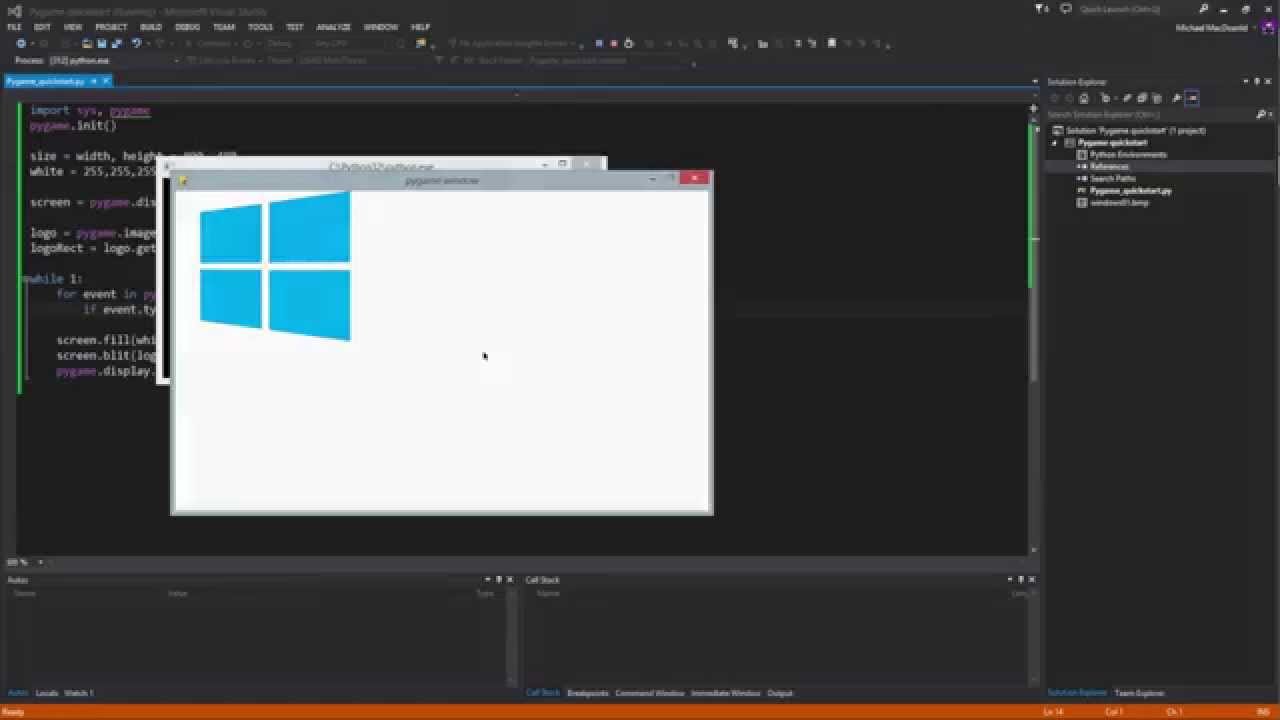Click the Save All toolbar icon
1280x720 pixels.
pyautogui.click(x=116, y=44)
